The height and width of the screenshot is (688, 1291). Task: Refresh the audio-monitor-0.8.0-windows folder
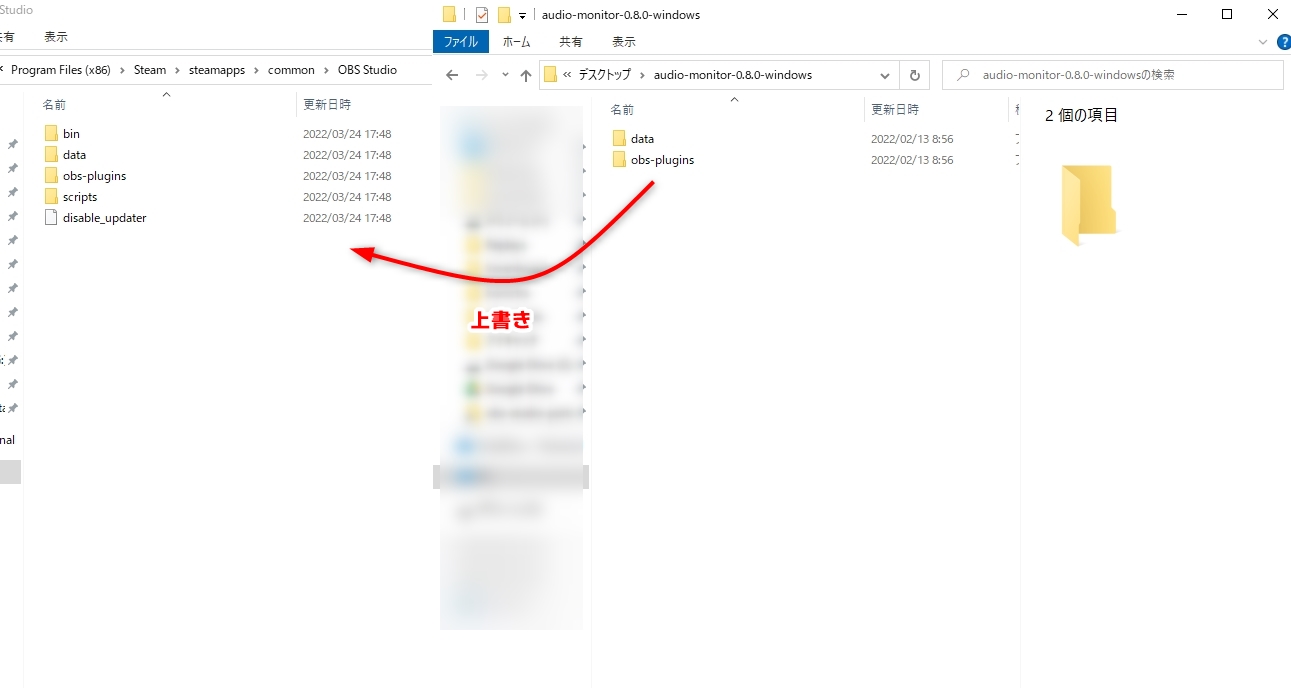click(x=914, y=75)
